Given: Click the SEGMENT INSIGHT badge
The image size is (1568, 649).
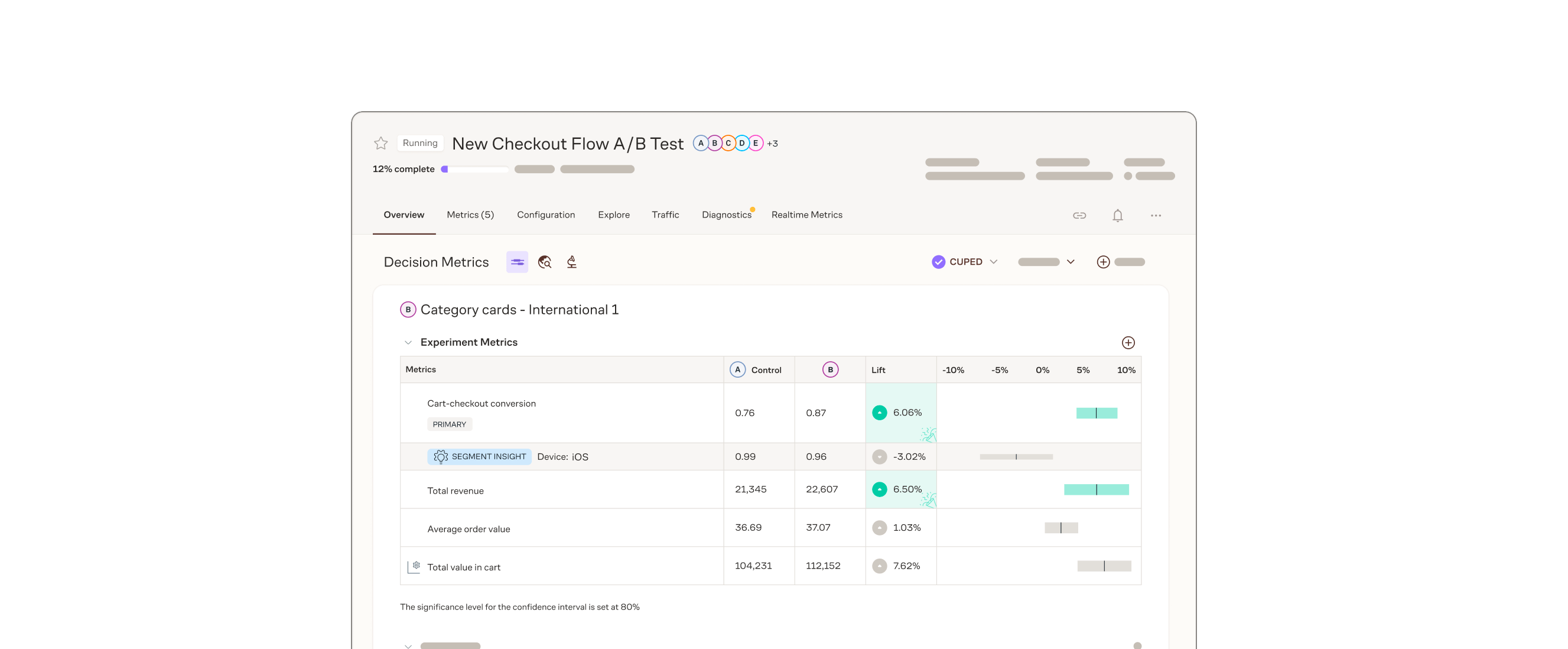Looking at the screenshot, I should pos(479,457).
